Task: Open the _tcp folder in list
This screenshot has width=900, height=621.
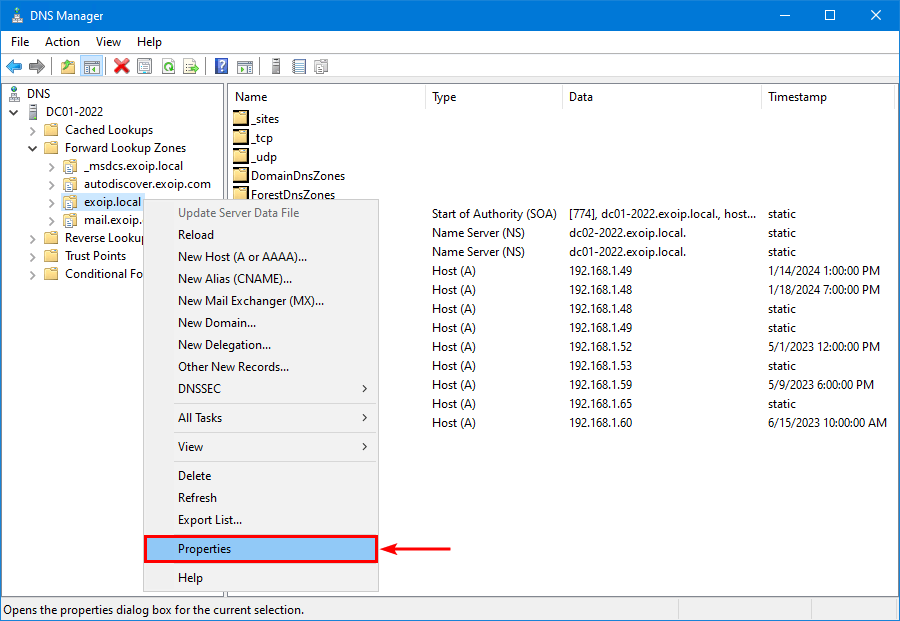Action: 262,138
